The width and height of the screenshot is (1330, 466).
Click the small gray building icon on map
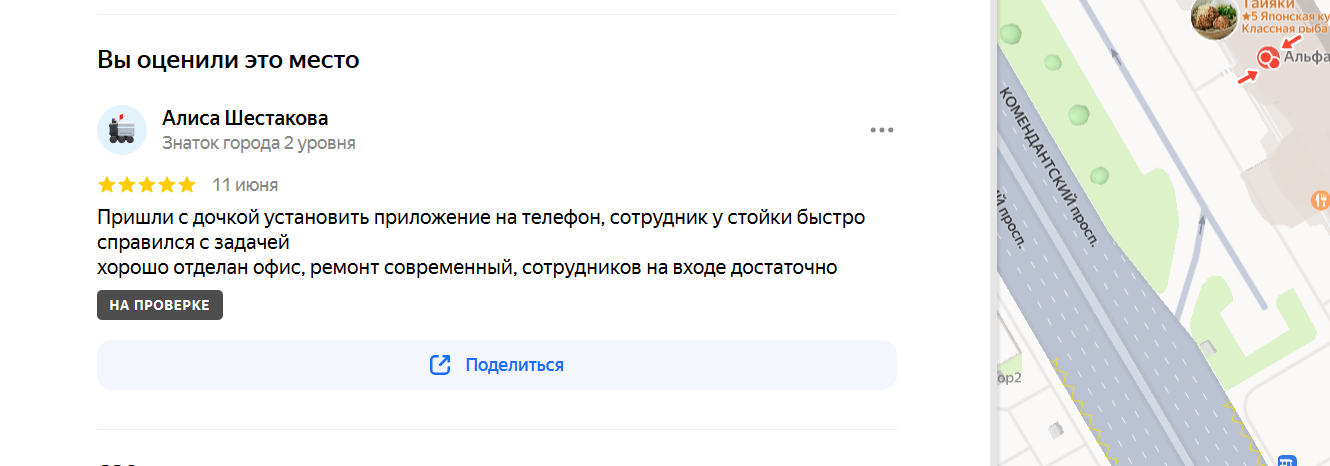[1209, 347]
